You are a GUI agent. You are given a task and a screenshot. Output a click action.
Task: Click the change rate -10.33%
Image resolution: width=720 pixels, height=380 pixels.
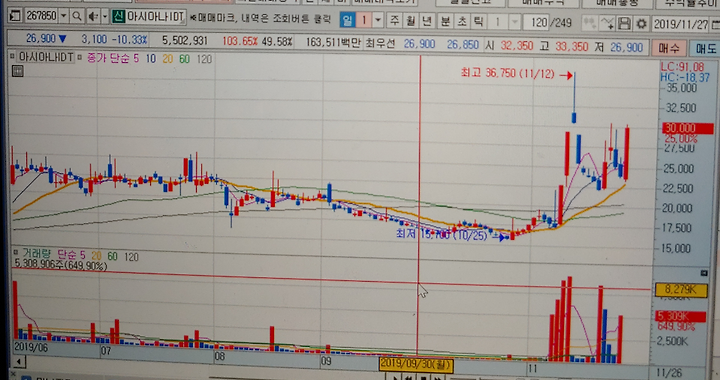point(130,40)
